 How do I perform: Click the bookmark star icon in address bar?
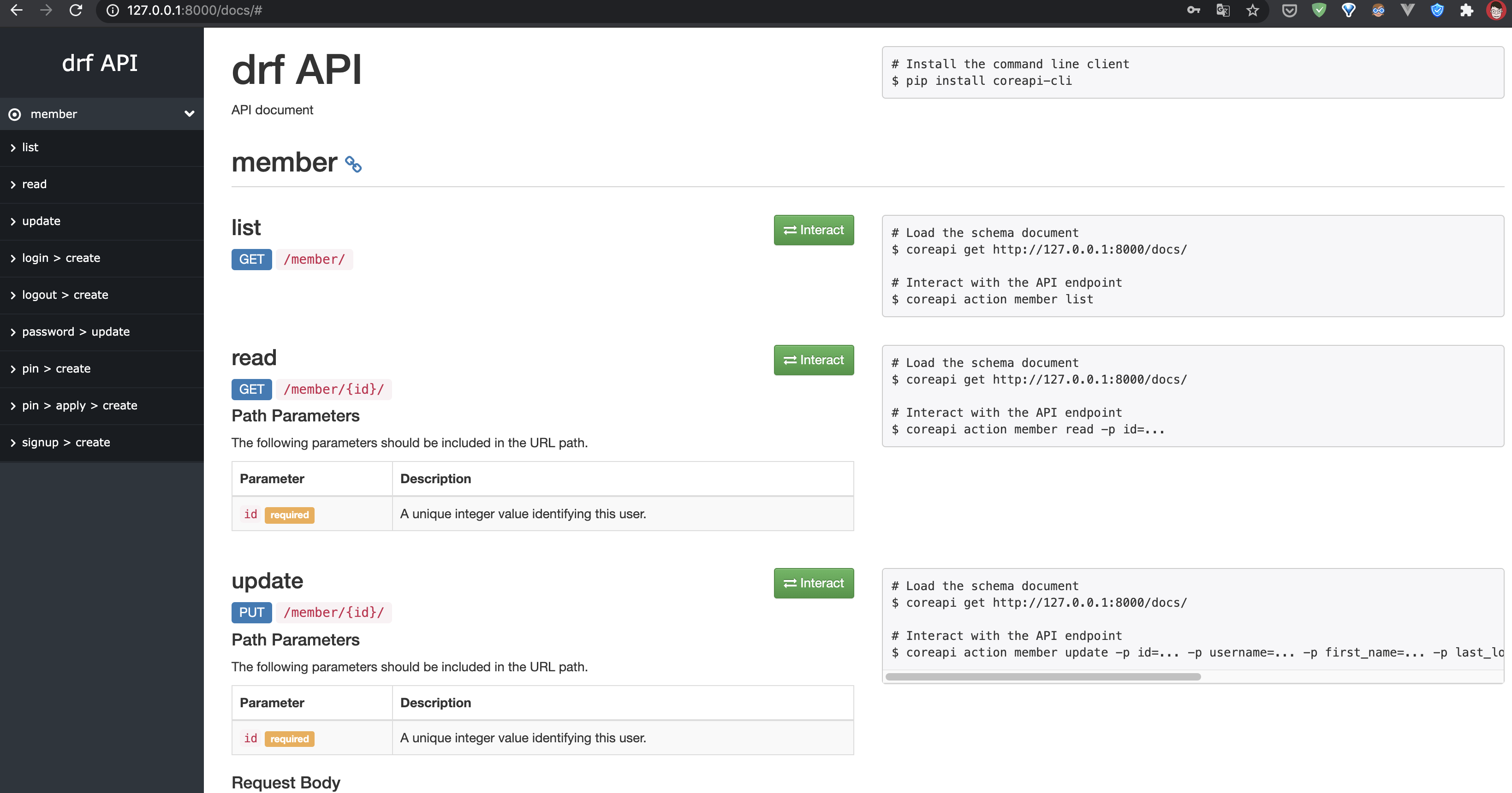click(1253, 11)
